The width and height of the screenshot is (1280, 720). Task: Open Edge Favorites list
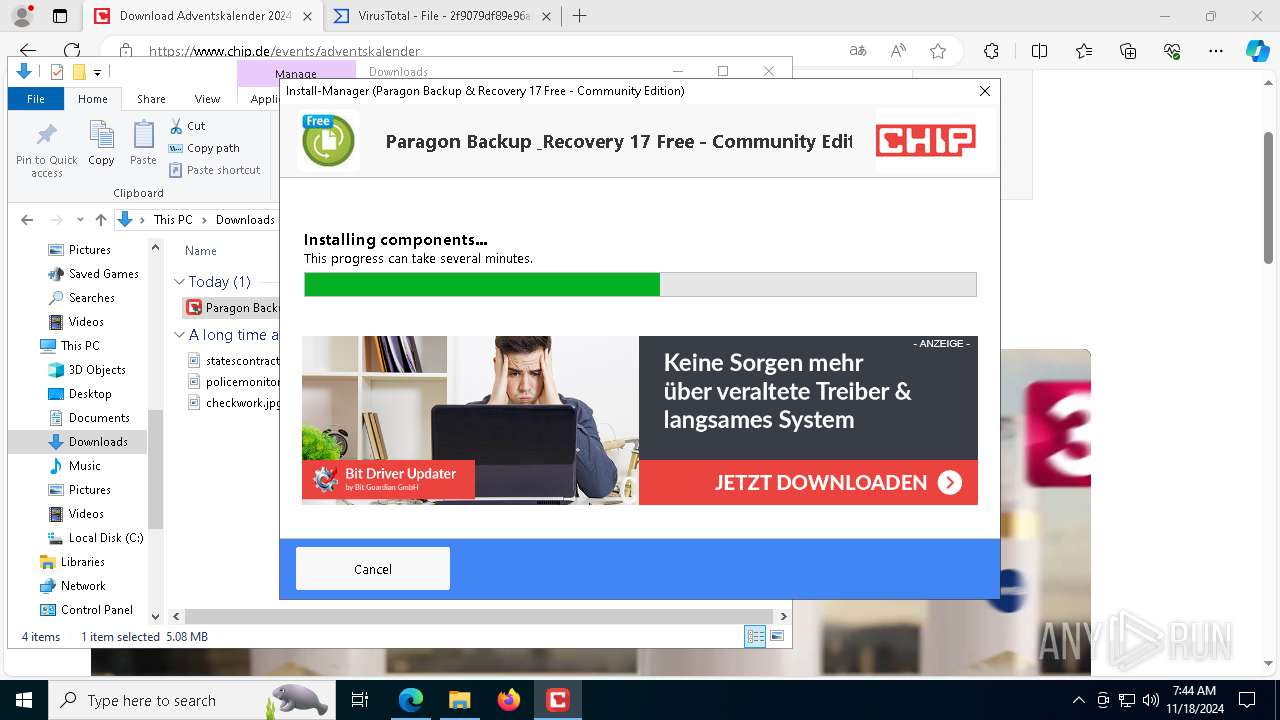tap(1084, 51)
